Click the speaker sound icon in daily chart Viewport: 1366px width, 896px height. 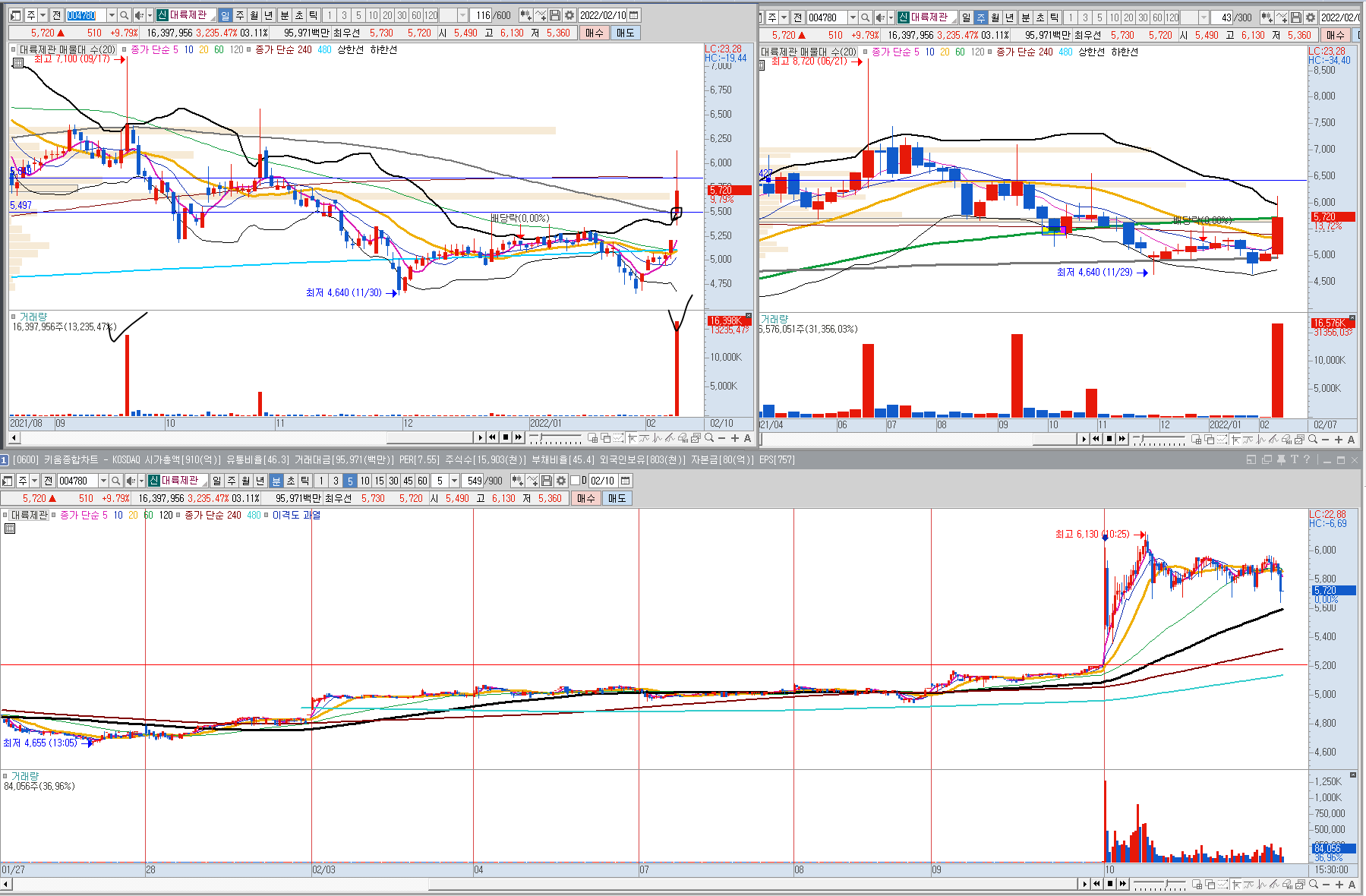[x=138, y=15]
